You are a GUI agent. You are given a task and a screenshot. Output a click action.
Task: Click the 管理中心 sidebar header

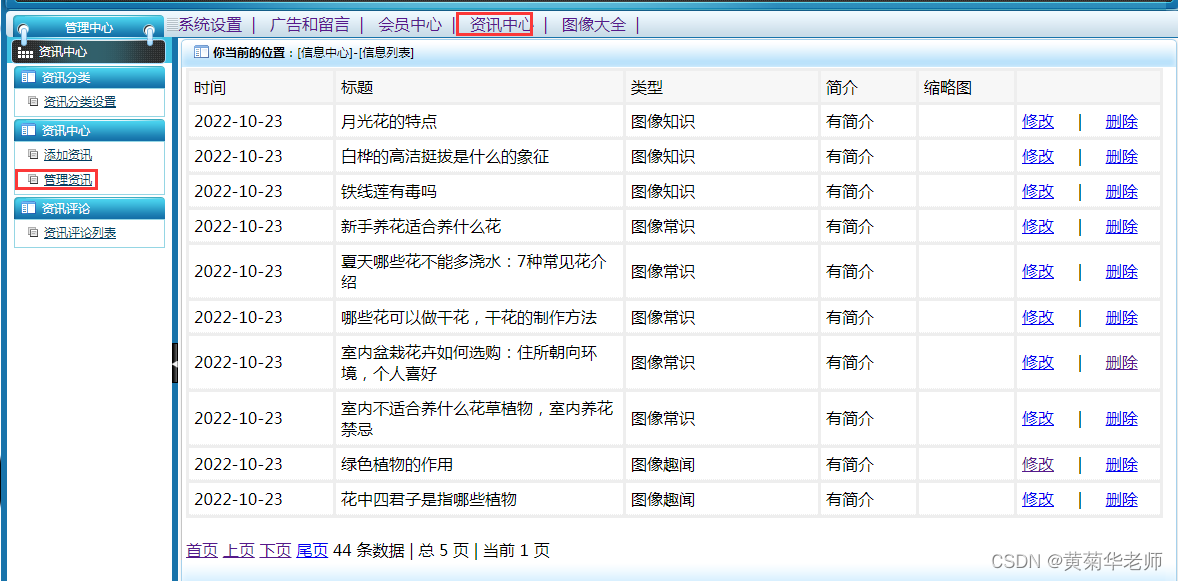click(x=89, y=28)
